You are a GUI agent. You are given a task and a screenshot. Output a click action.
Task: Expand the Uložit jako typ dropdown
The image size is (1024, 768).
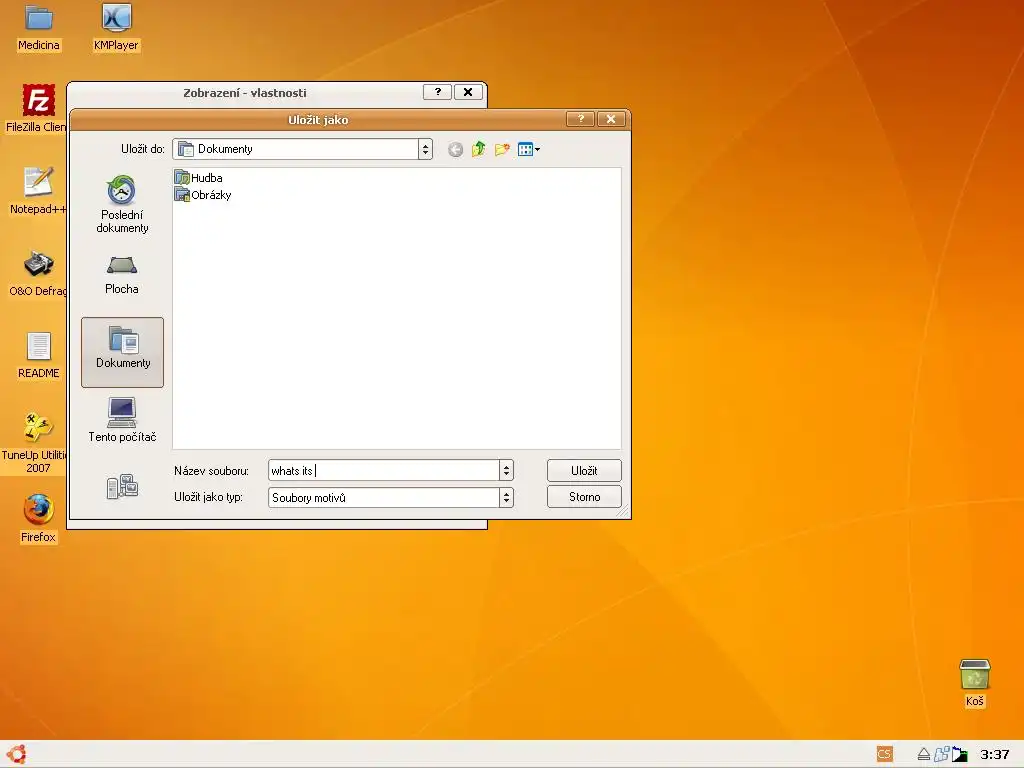coord(506,498)
